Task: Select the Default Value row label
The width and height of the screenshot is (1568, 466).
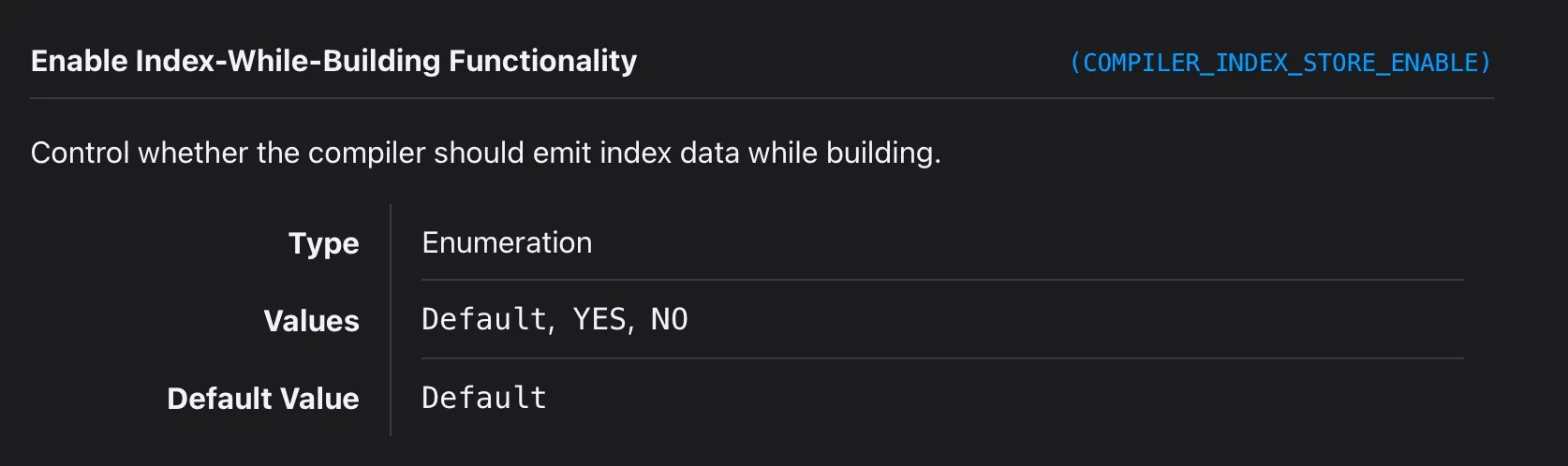Action: point(262,399)
